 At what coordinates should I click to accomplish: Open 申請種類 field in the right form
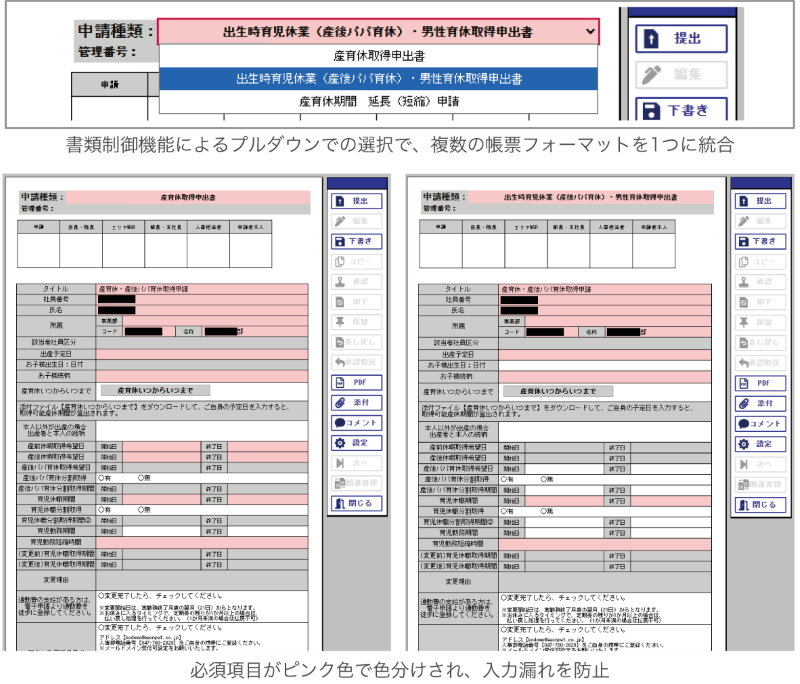tap(590, 197)
